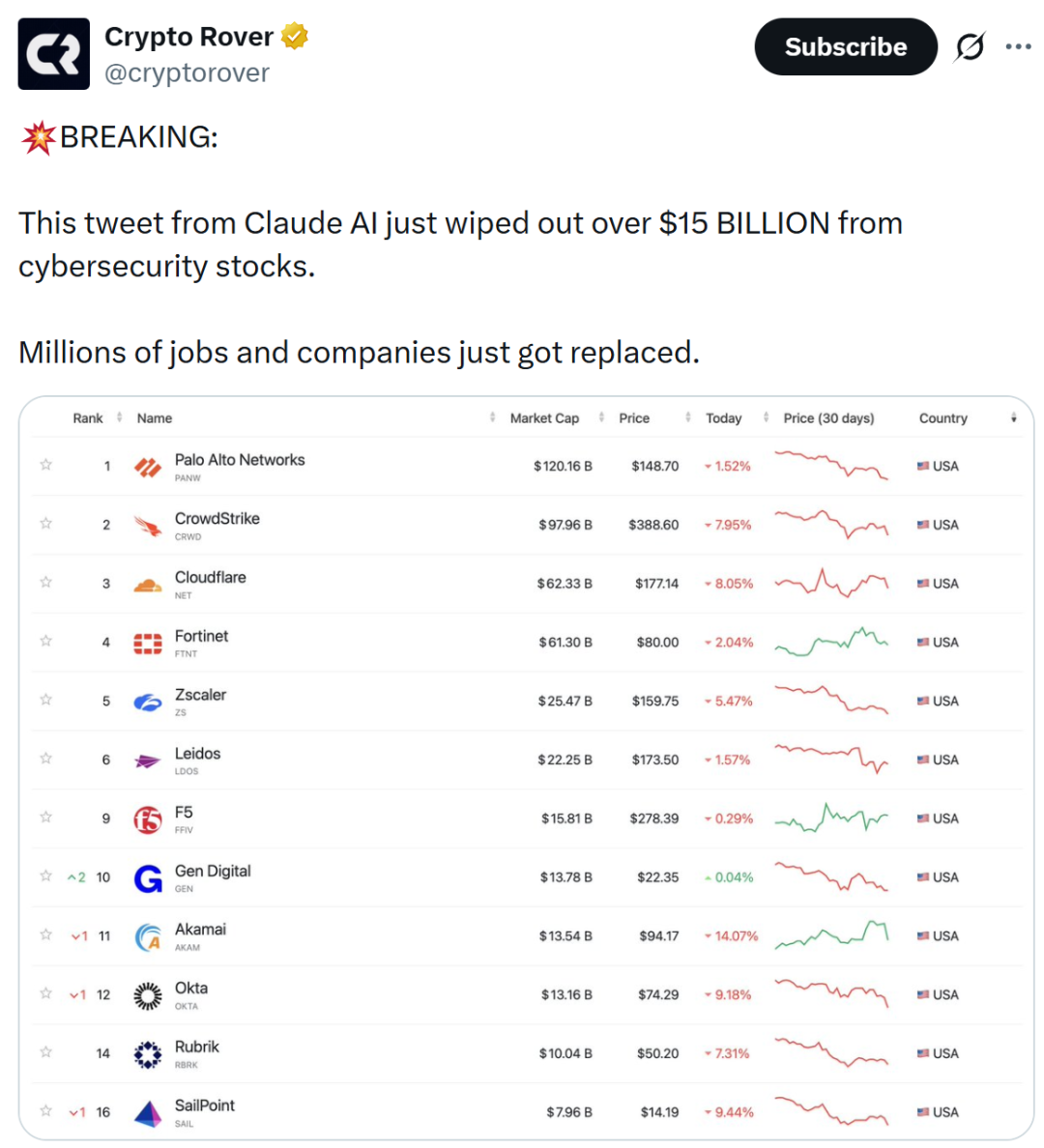Add Akamai to favorites via star
This screenshot has width=1044, height=1148.
[45, 935]
